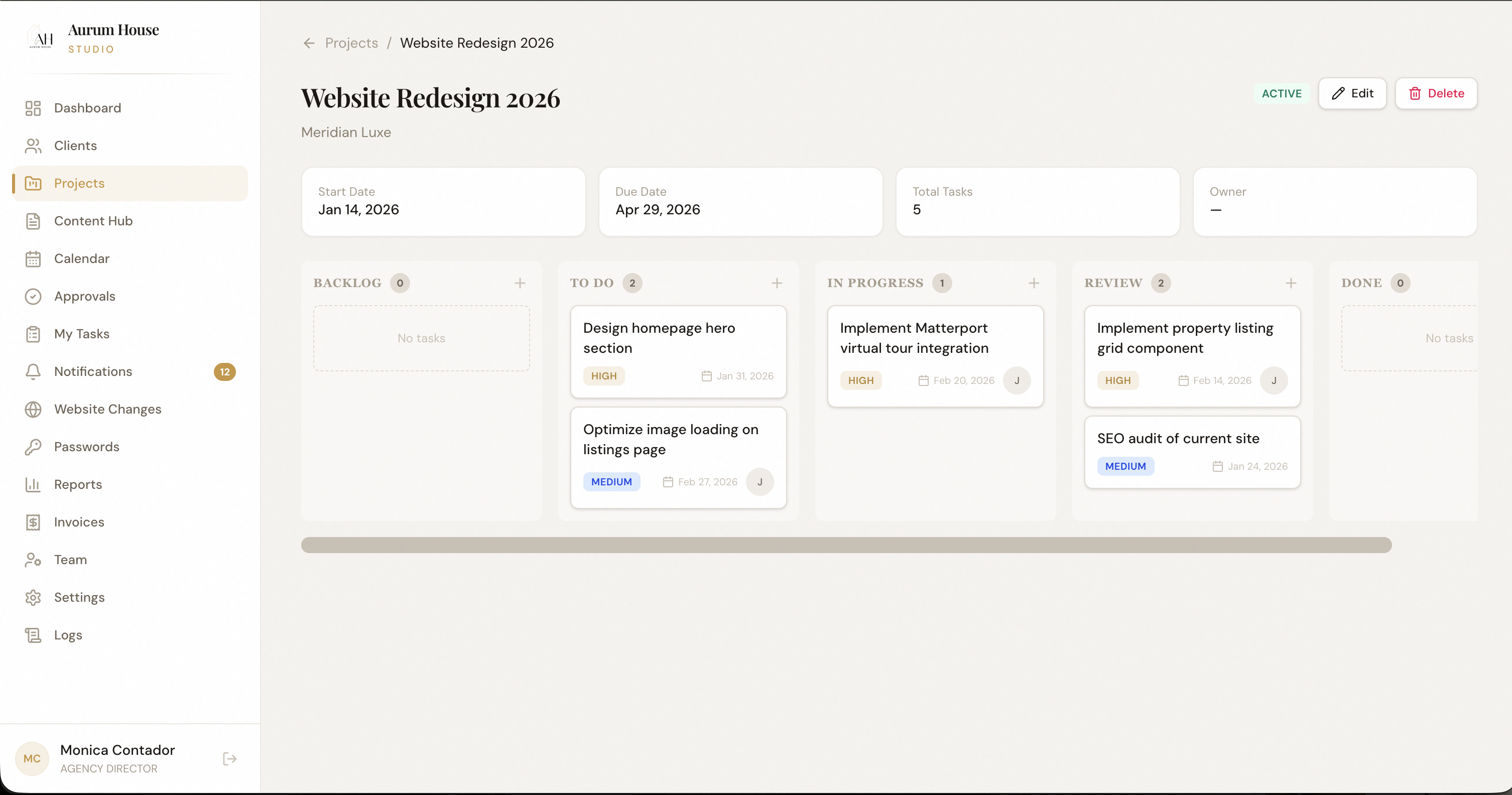The image size is (1512, 795).
Task: Click the Edit button for the project
Action: coord(1352,93)
